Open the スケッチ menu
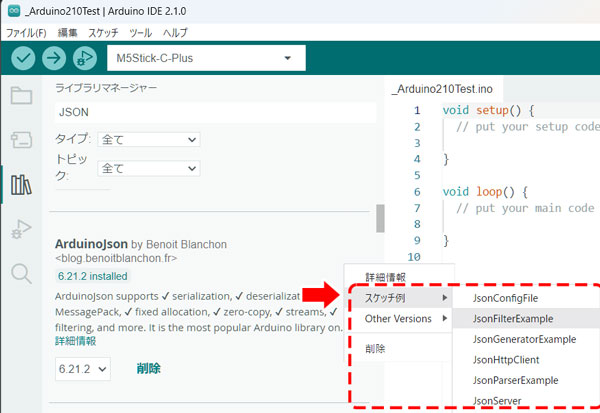600x413 pixels. click(103, 33)
